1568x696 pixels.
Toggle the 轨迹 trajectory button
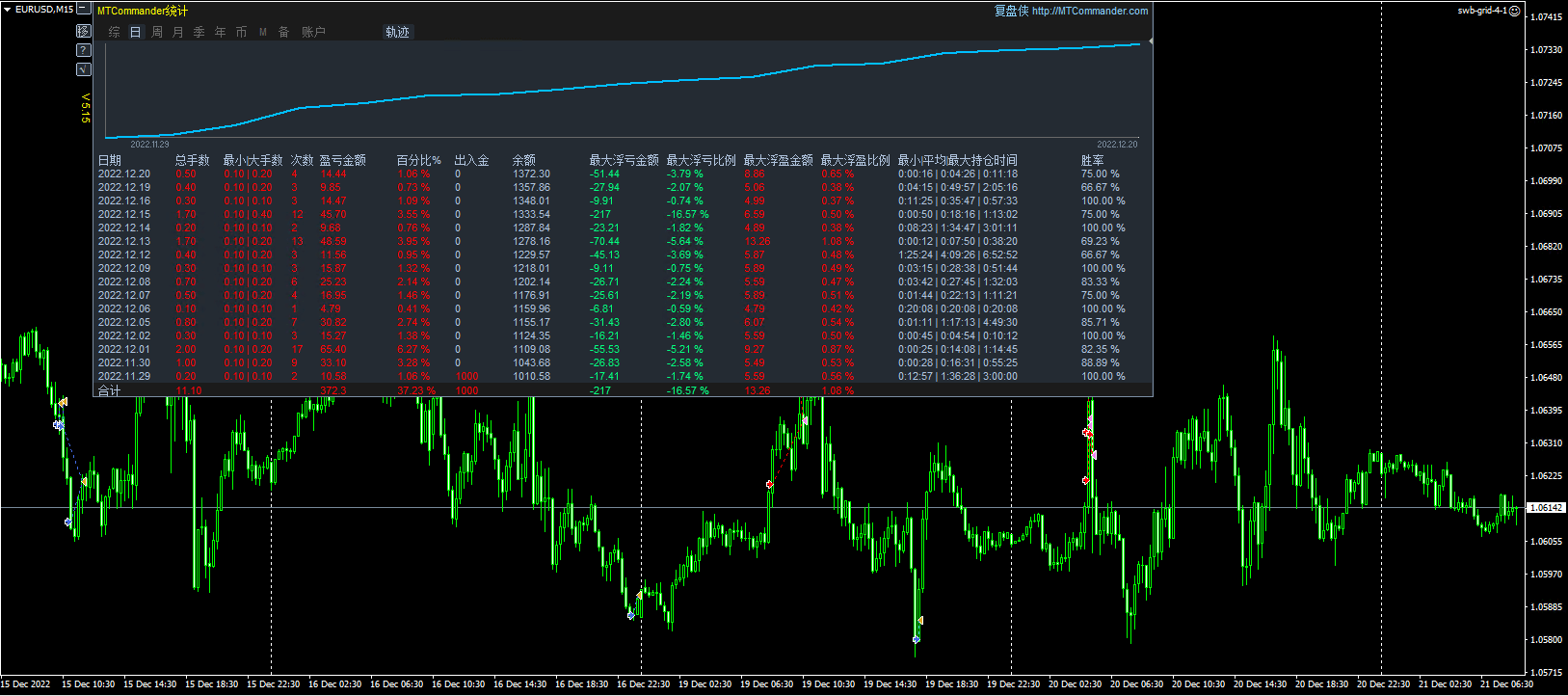click(397, 32)
